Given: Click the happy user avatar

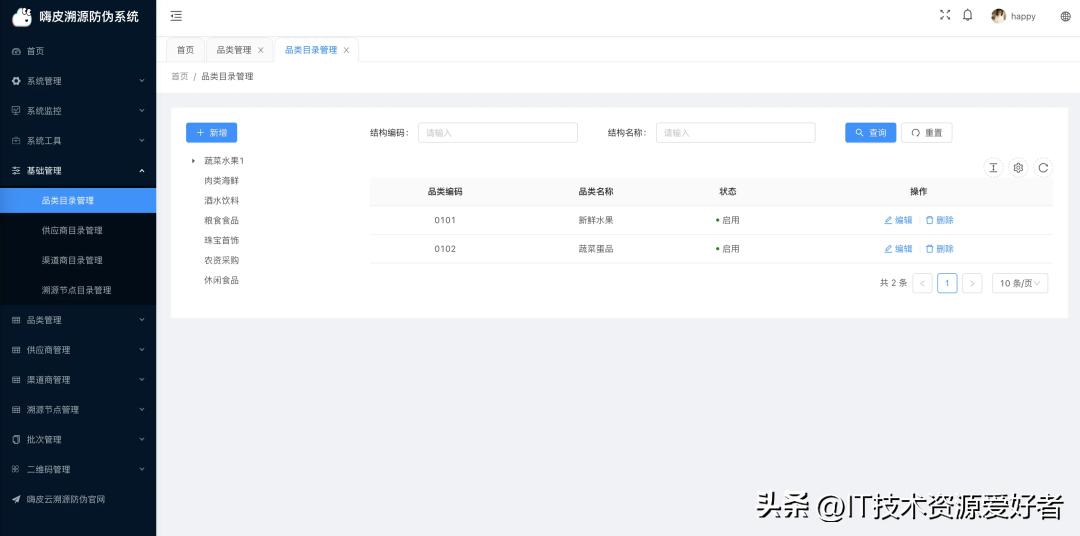Looking at the screenshot, I should [x=998, y=16].
